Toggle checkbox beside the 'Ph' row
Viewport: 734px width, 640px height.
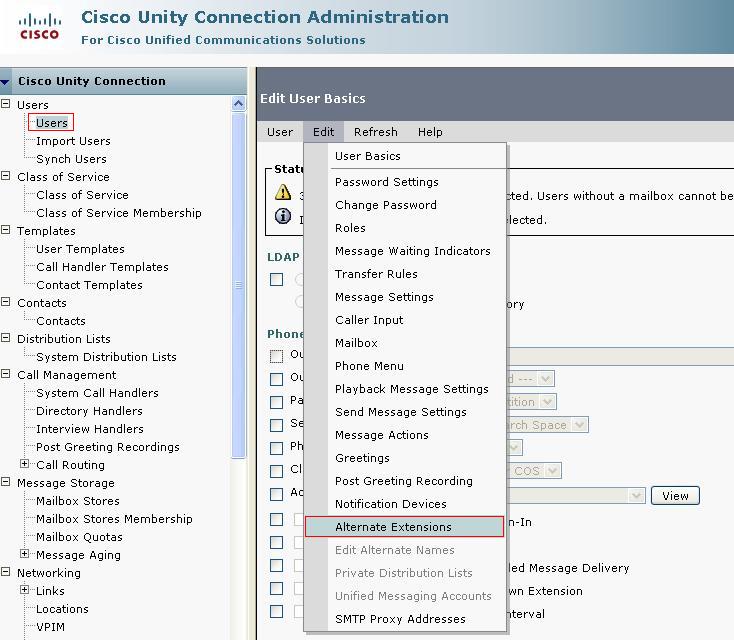coord(277,448)
